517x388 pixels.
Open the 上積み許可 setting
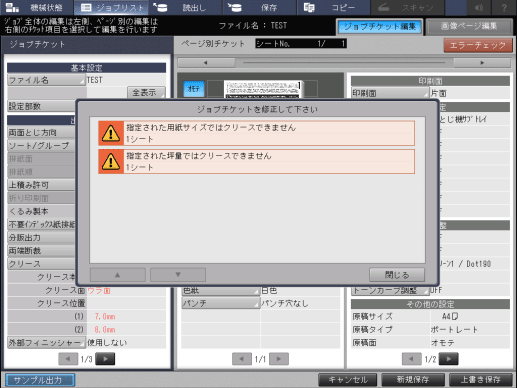42,185
